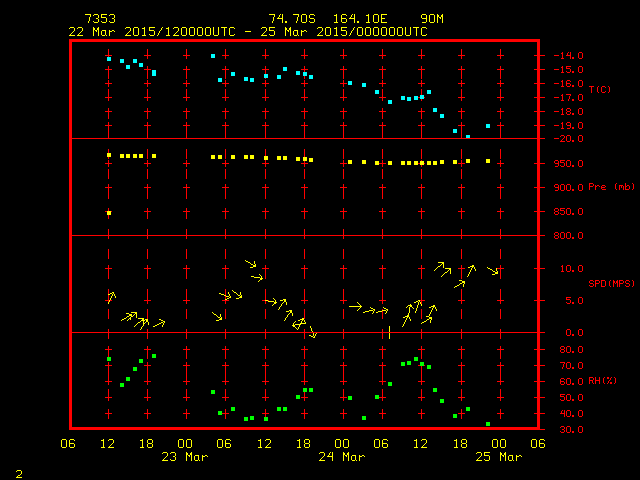Click the 25 Mar date label

click(x=498, y=457)
